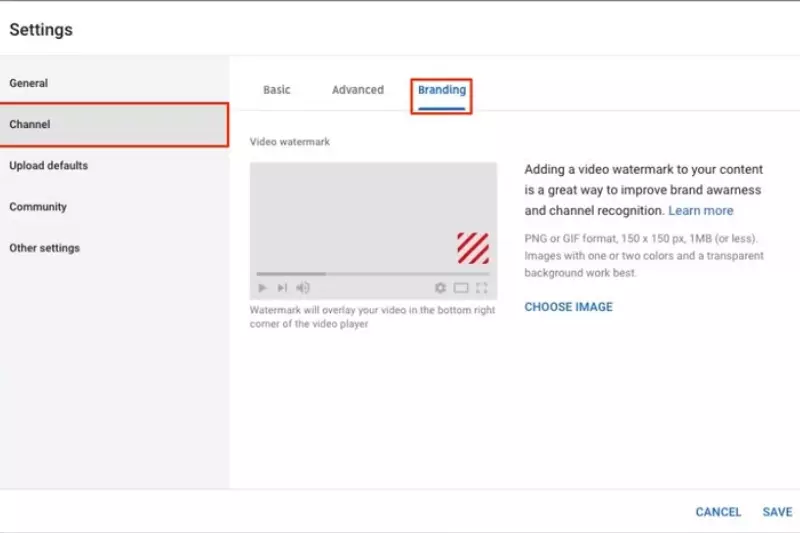
Task: Click the play icon in watermark preview
Action: point(262,288)
